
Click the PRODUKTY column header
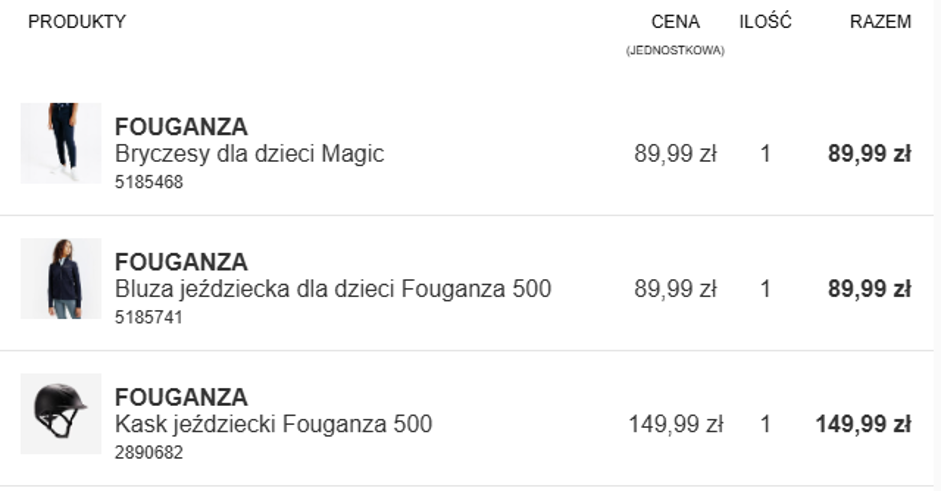tap(77, 22)
